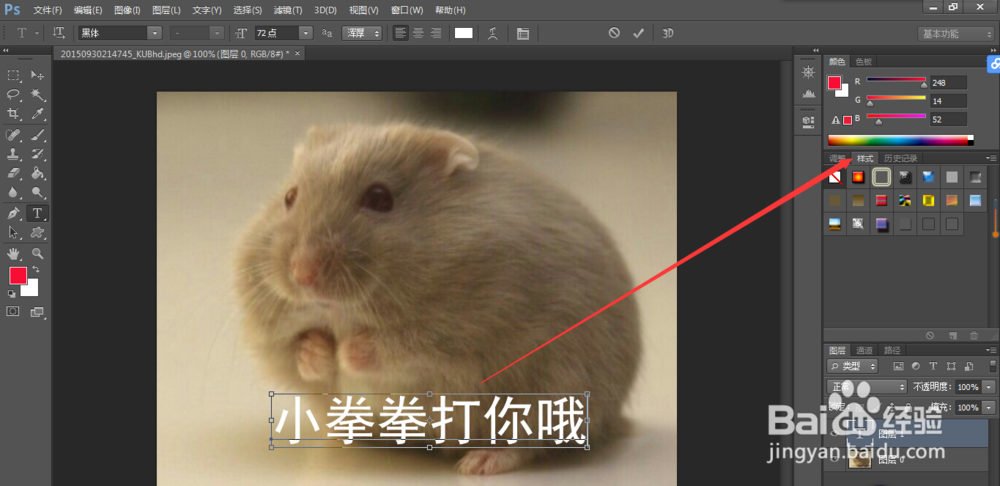Click the 3D button in options bar

point(668,33)
